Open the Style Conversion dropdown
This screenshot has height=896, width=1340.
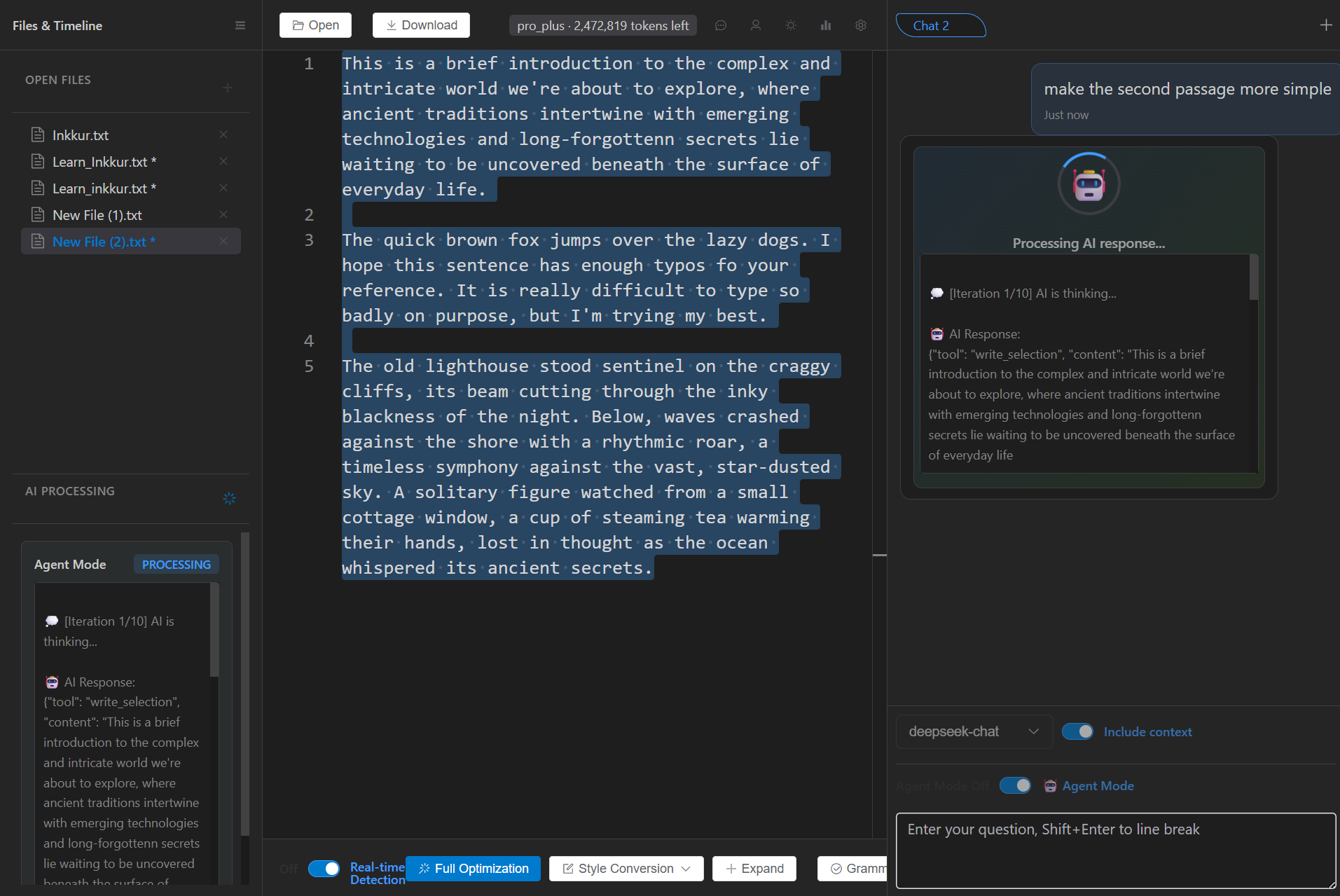pyautogui.click(x=626, y=869)
